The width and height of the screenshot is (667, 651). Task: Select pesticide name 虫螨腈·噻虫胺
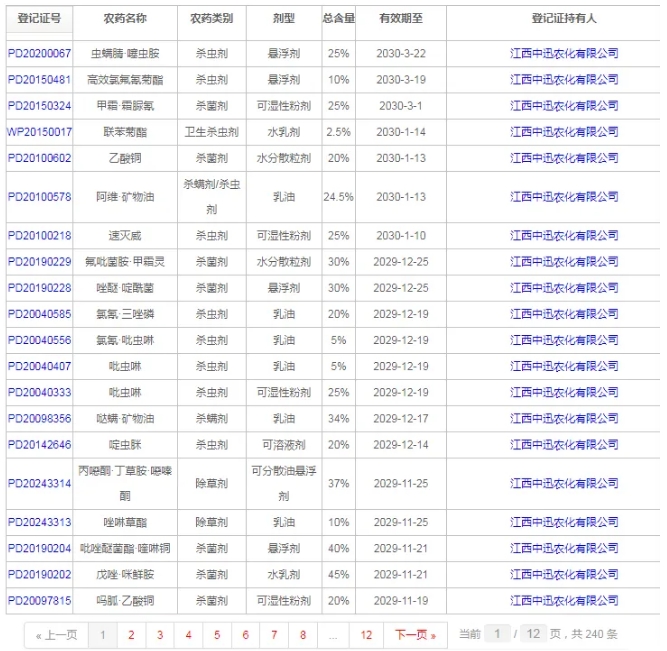pos(125,54)
